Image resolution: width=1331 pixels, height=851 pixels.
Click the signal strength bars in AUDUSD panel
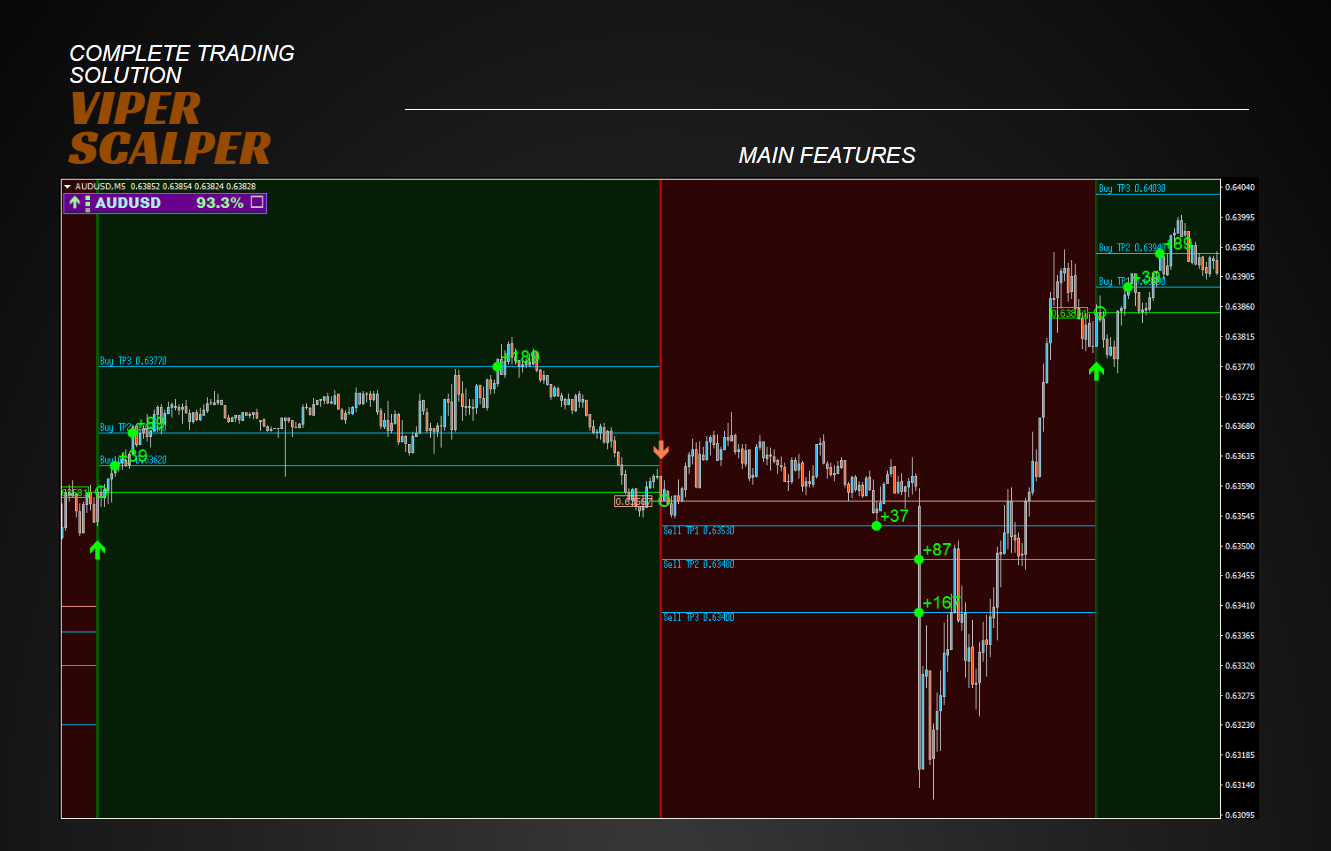click(x=87, y=203)
